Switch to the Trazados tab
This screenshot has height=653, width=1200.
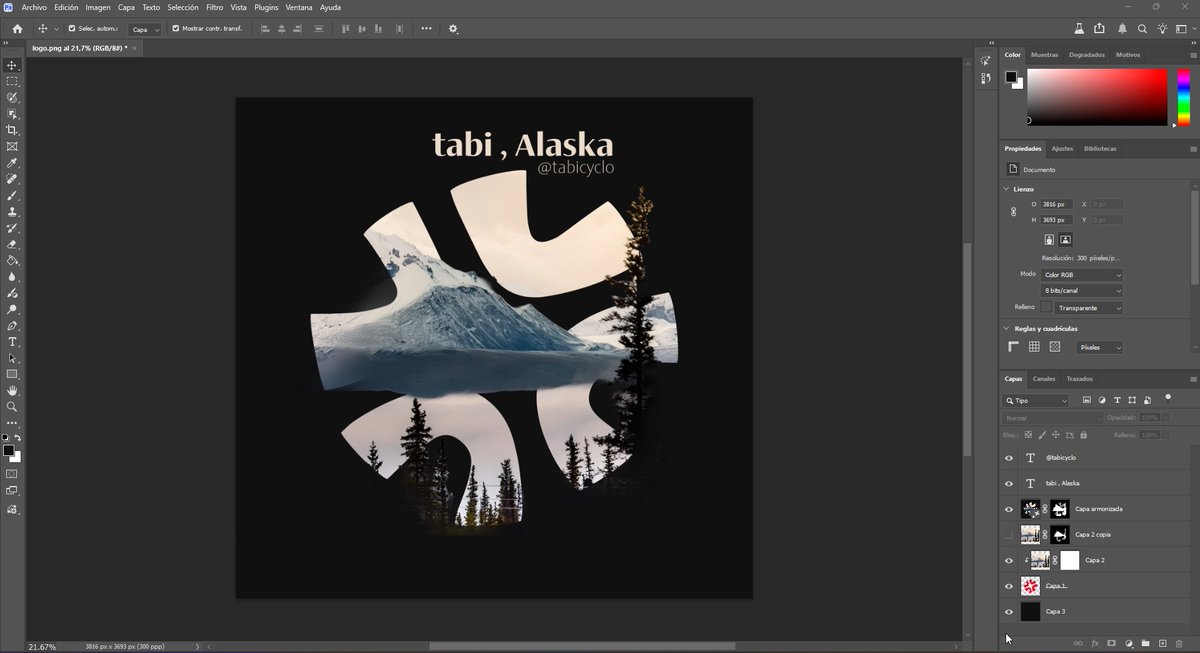[x=1079, y=379]
